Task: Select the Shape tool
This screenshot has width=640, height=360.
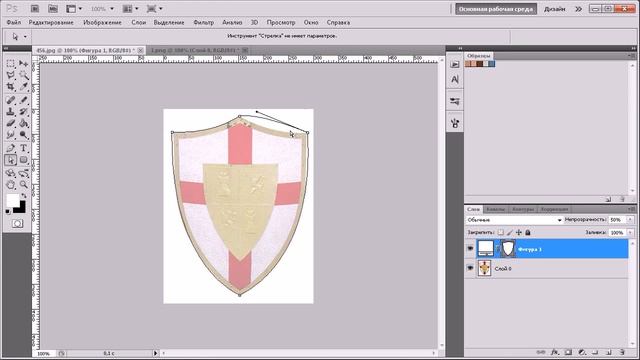Action: pyautogui.click(x=24, y=160)
